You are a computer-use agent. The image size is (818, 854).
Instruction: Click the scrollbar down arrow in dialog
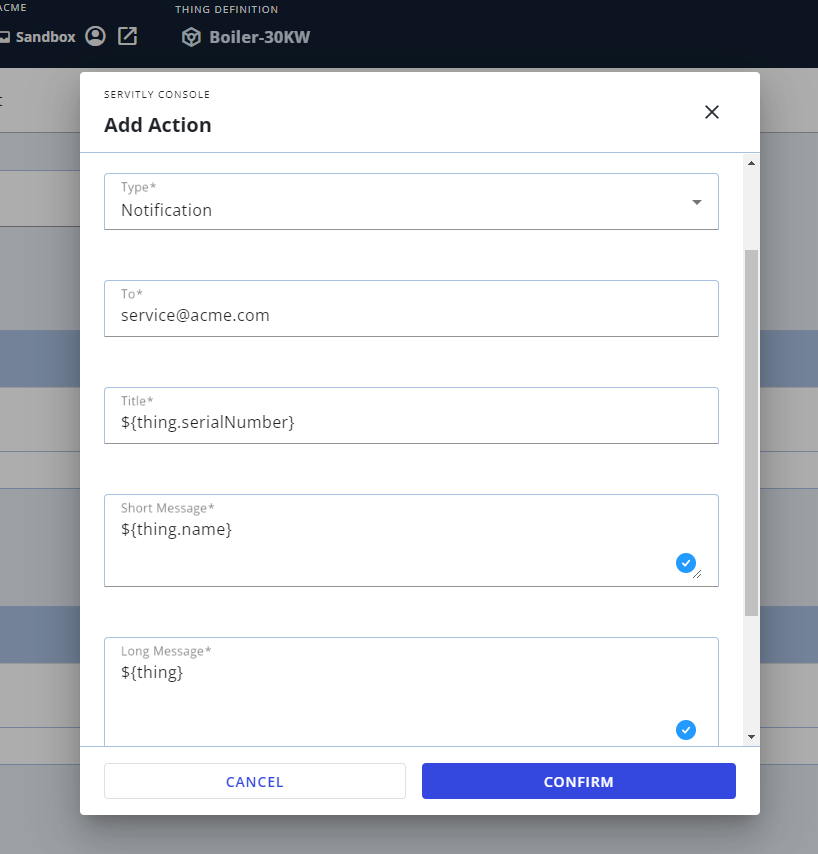(x=752, y=737)
